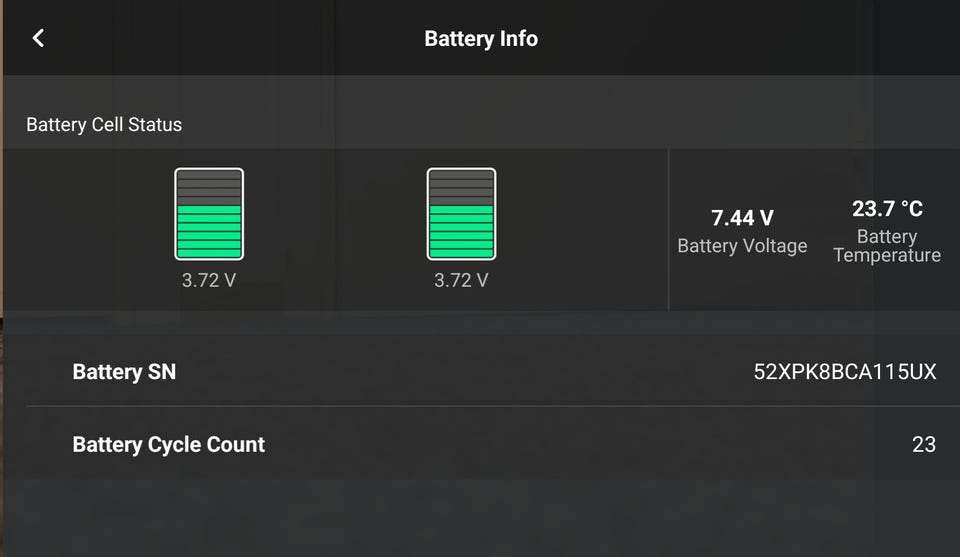This screenshot has width=960, height=557.
Task: Click the "Battery Cell Status" heading
Action: (104, 125)
